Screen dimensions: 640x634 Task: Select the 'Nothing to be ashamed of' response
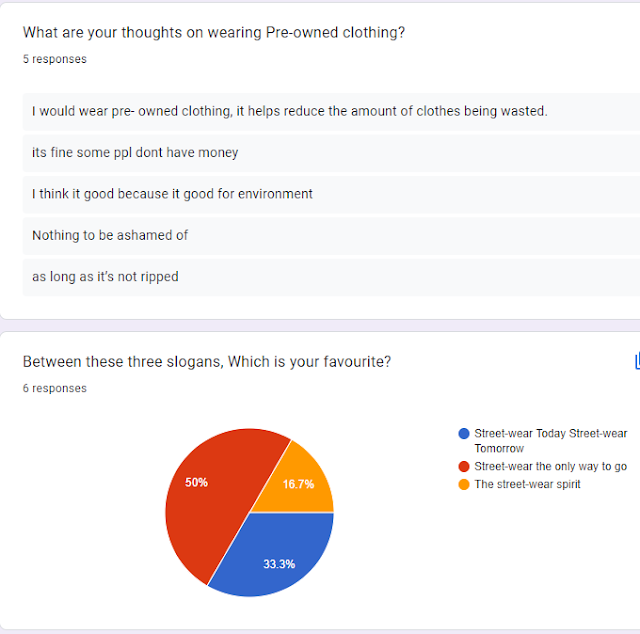(331, 236)
